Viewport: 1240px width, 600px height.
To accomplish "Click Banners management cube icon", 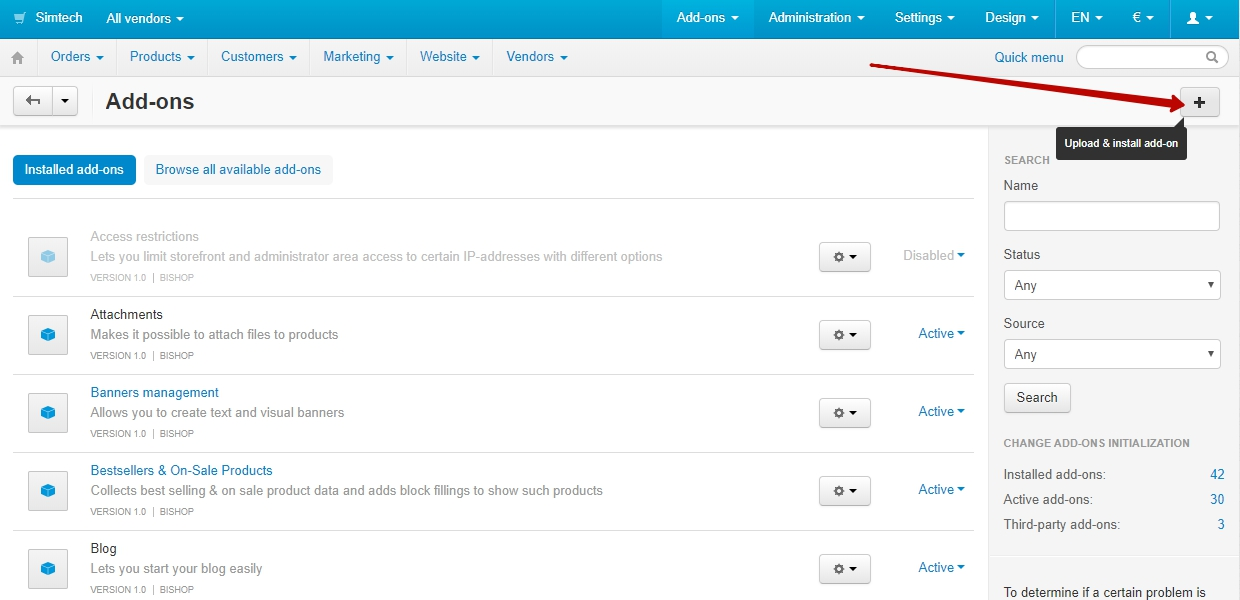I will click(48, 413).
